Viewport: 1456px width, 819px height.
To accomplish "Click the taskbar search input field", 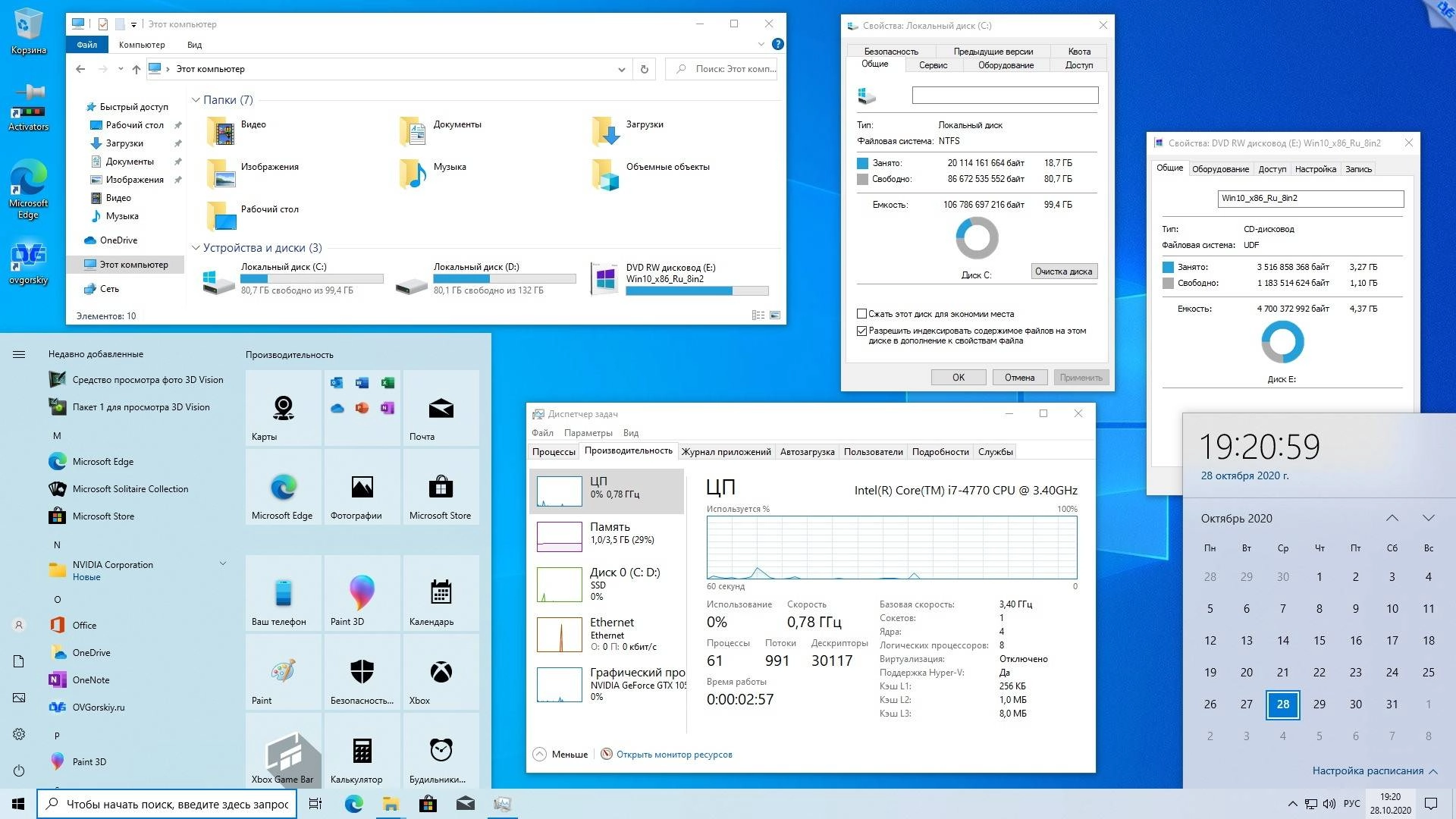I will click(x=167, y=803).
